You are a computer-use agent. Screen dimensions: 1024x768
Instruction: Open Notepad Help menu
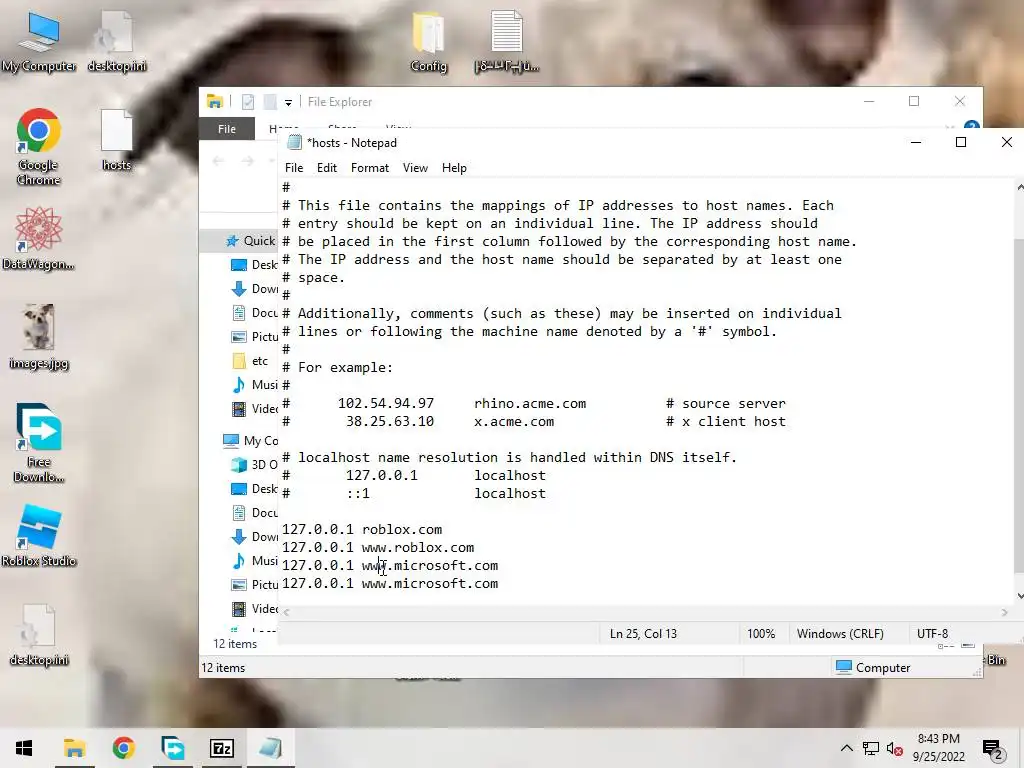click(454, 168)
